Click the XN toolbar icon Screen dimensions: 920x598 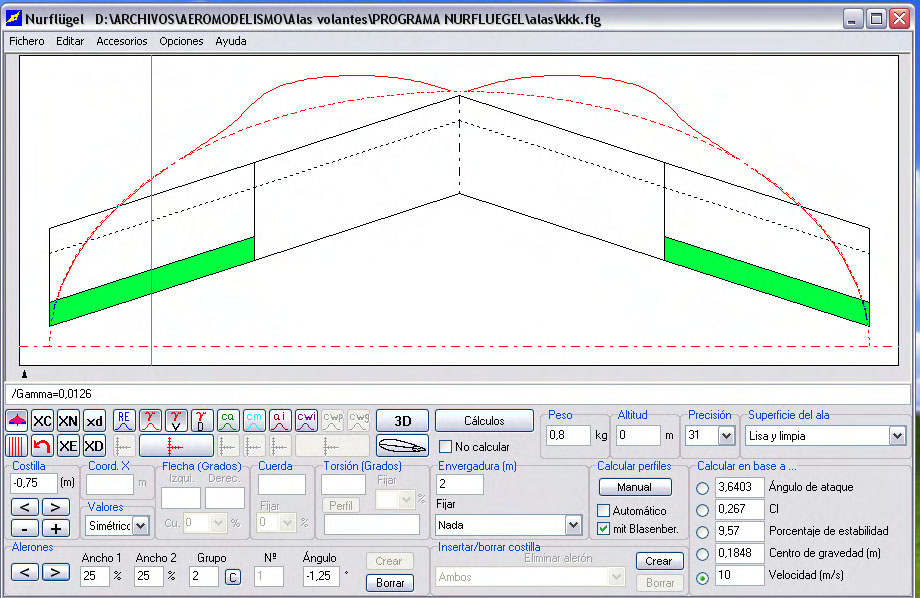68,421
